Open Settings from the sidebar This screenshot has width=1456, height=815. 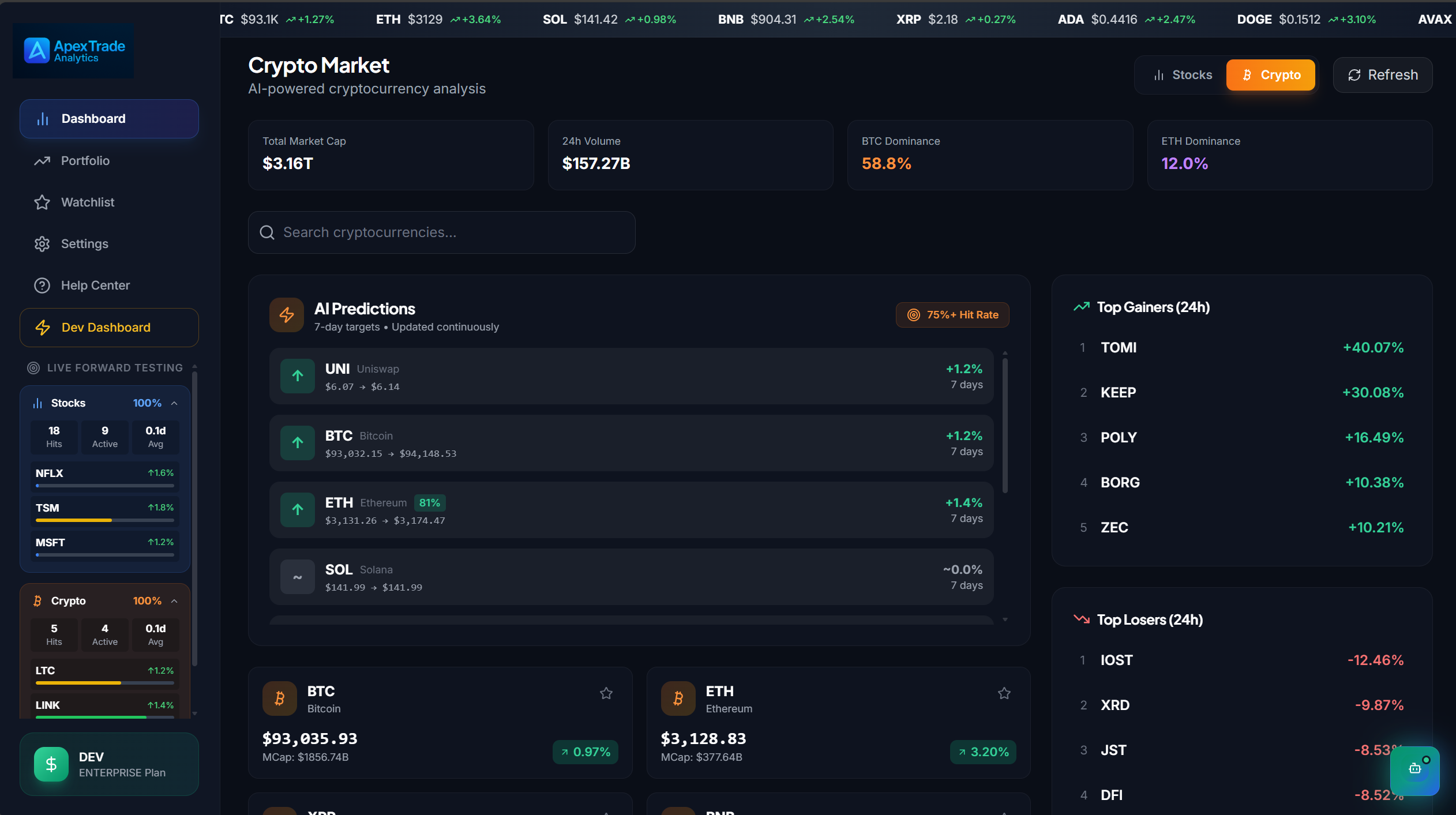point(85,243)
